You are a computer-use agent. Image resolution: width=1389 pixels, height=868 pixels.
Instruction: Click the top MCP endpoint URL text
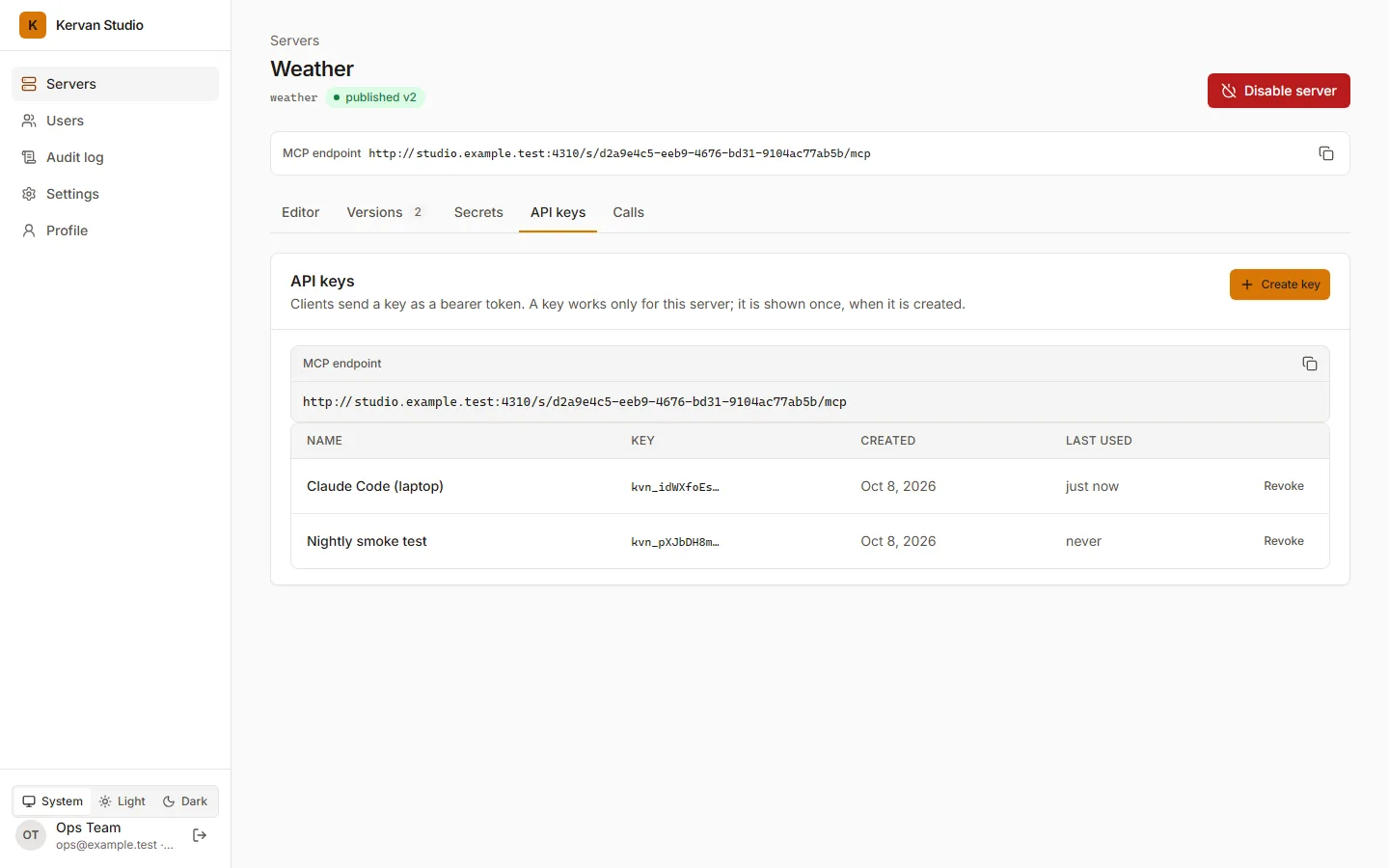tap(619, 153)
